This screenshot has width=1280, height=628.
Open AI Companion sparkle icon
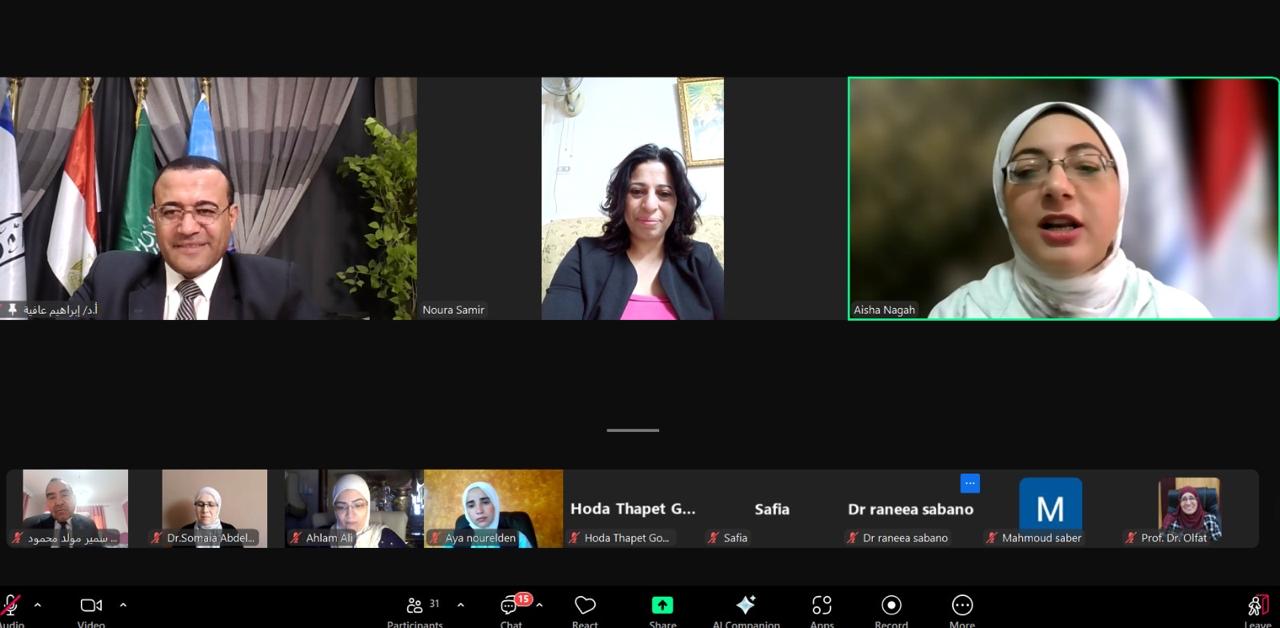[745, 606]
